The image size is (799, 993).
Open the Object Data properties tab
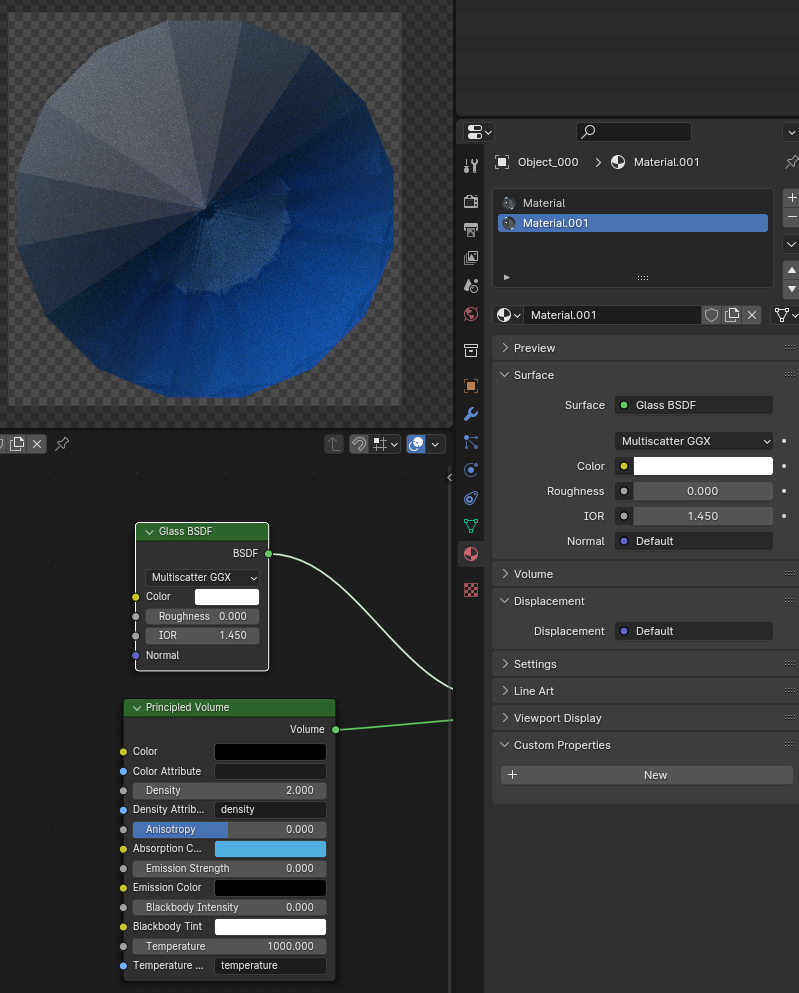pos(470,526)
